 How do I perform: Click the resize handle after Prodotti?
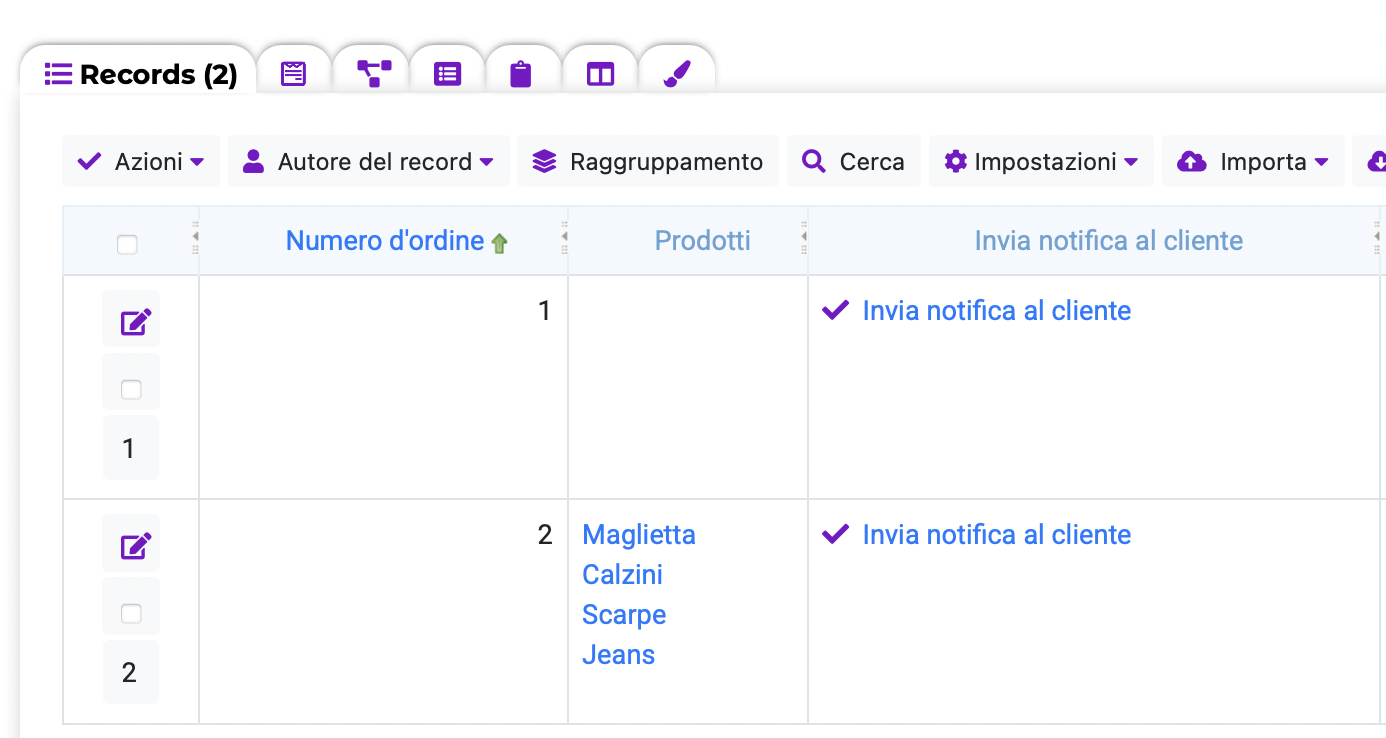click(804, 237)
